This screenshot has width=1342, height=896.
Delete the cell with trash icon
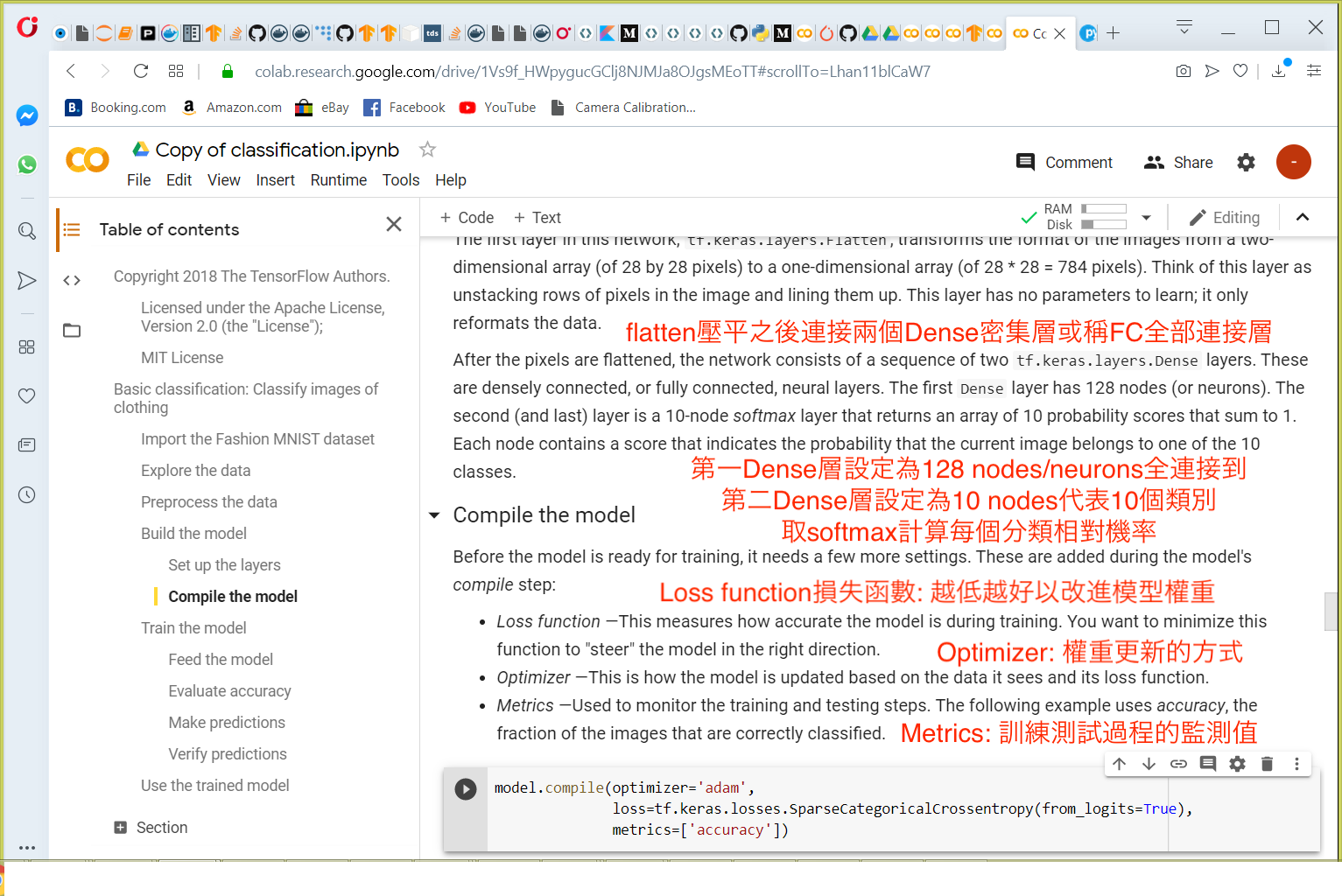click(x=1267, y=764)
